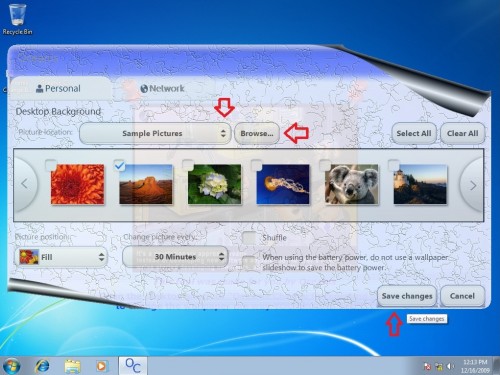Select the Oc application in the taskbar
The height and width of the screenshot is (375, 500).
pyautogui.click(x=133, y=366)
